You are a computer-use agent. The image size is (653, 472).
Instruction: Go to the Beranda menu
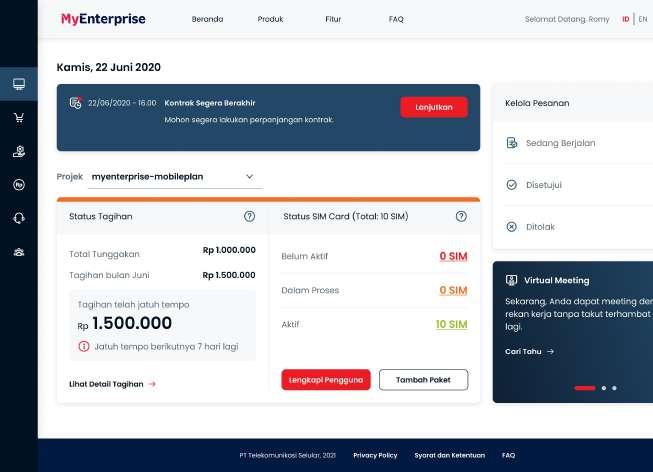coord(207,19)
